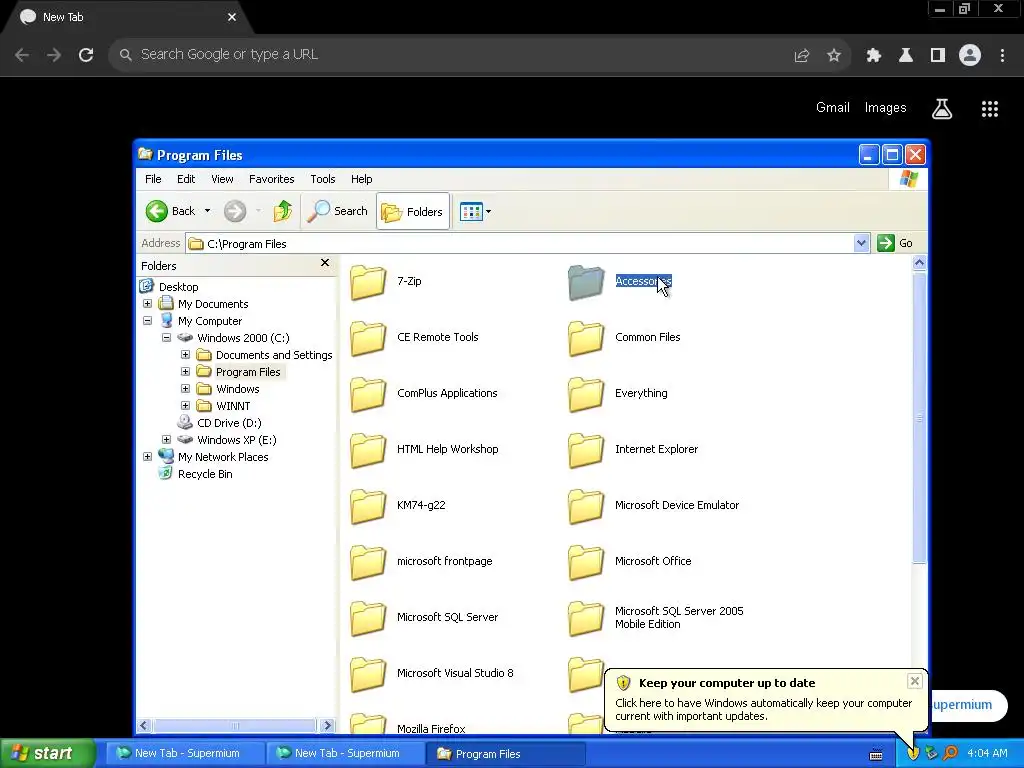Select the Accessories folder icon
The image size is (1024, 768).
[586, 282]
